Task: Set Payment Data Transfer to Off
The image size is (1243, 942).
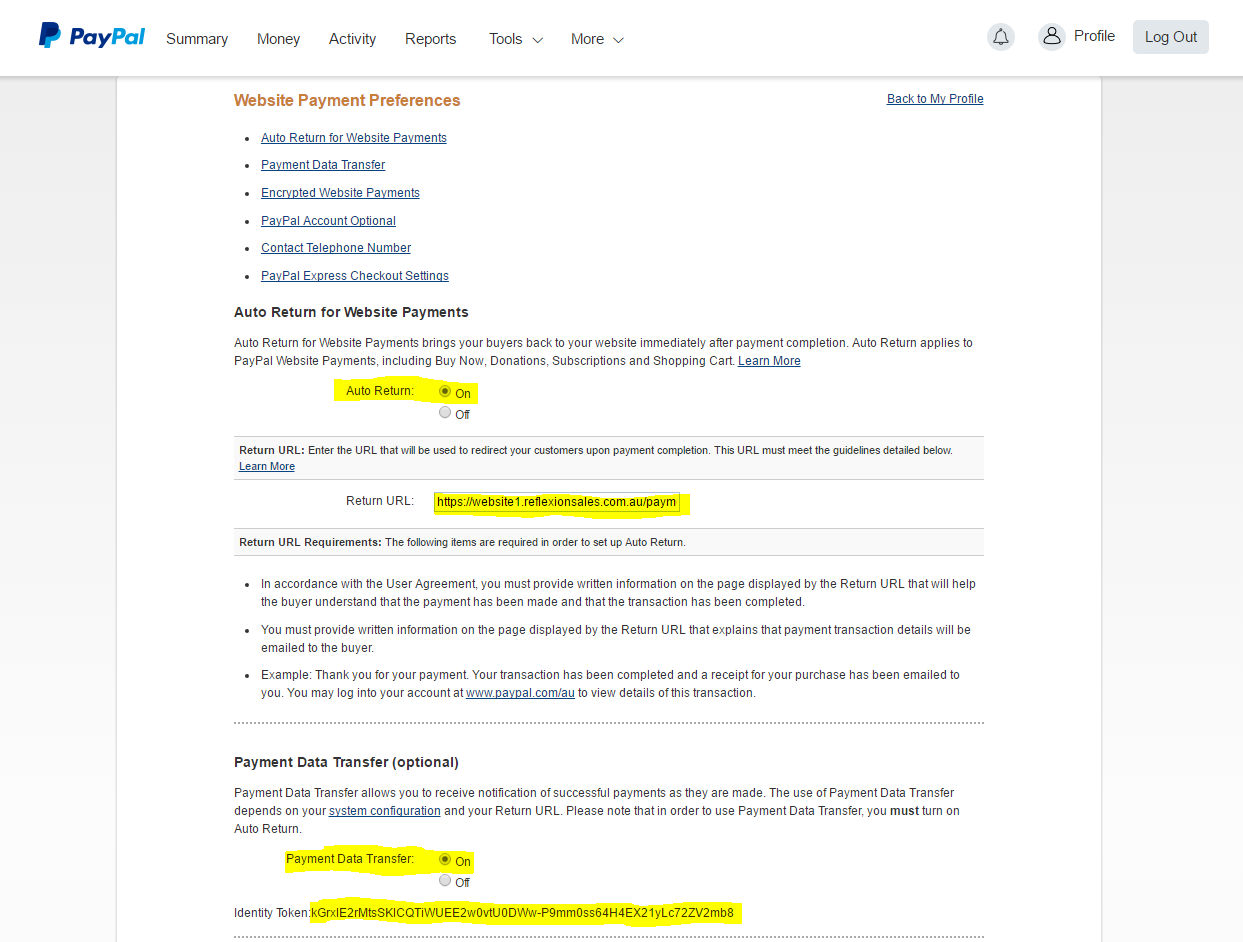Action: tap(445, 881)
